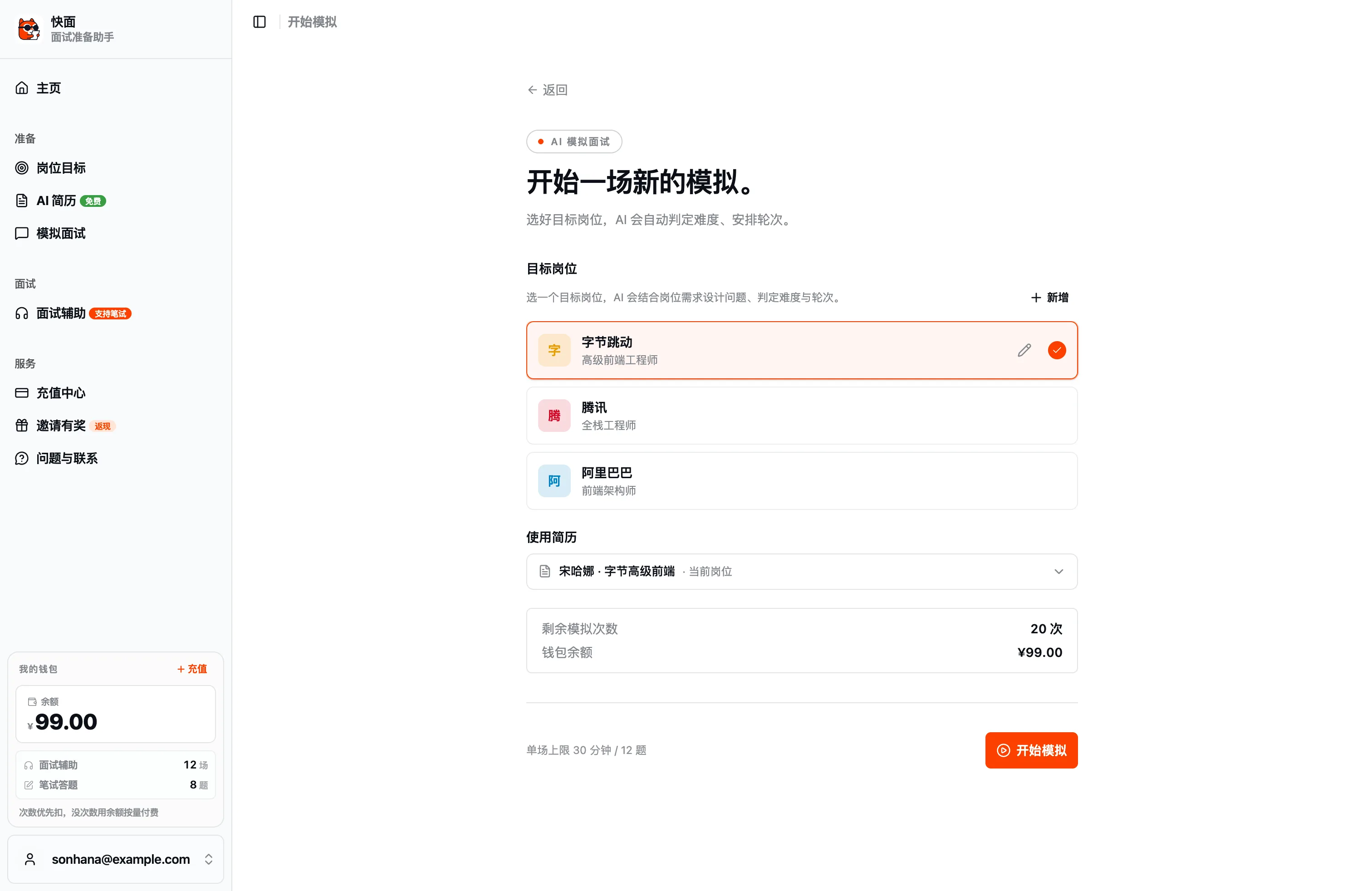Click the 单场上限 30 分钟 / 12 题 text
Viewport: 1372px width, 891px height.
coord(586,750)
